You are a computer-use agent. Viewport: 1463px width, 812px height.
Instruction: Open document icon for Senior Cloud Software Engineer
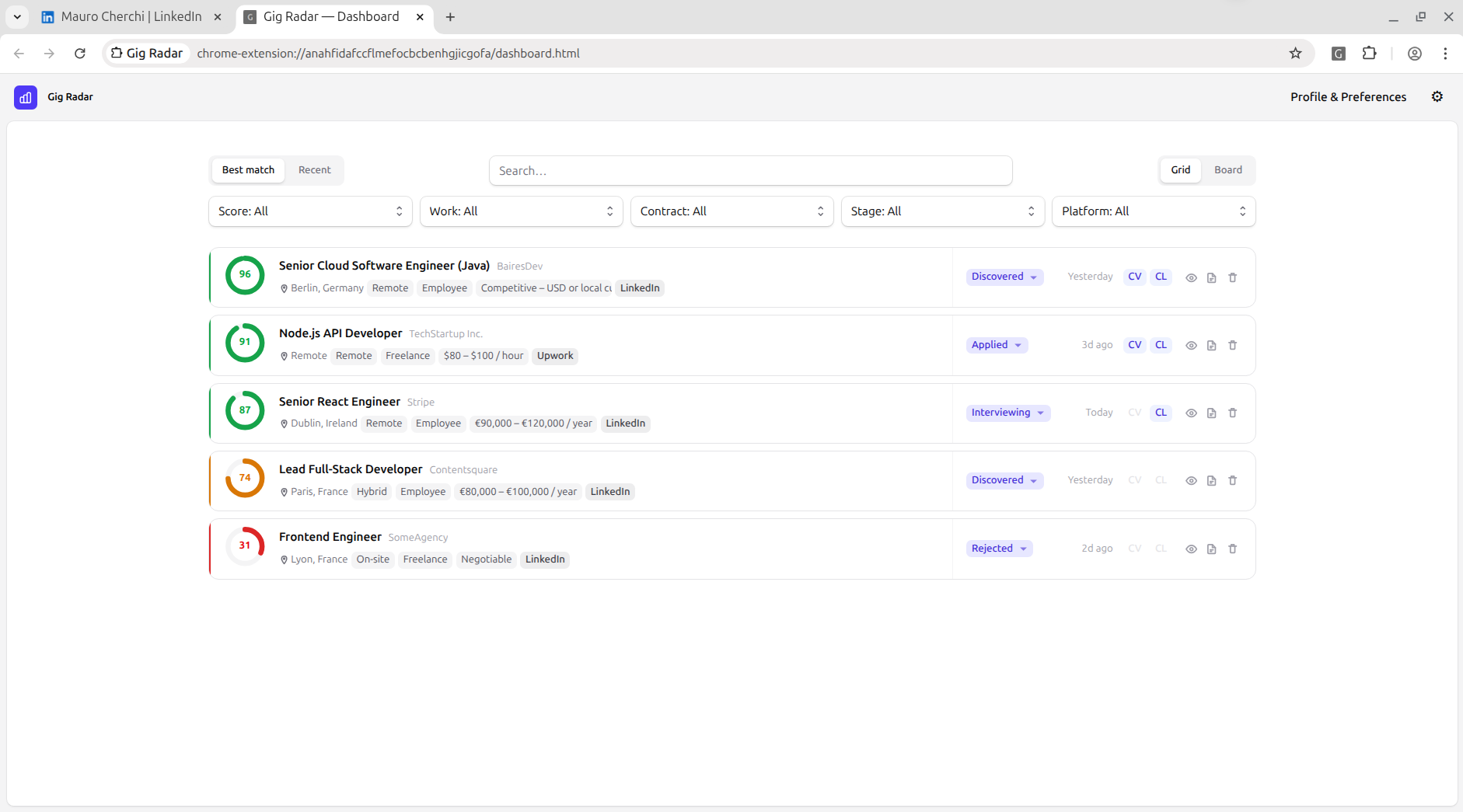tap(1211, 277)
